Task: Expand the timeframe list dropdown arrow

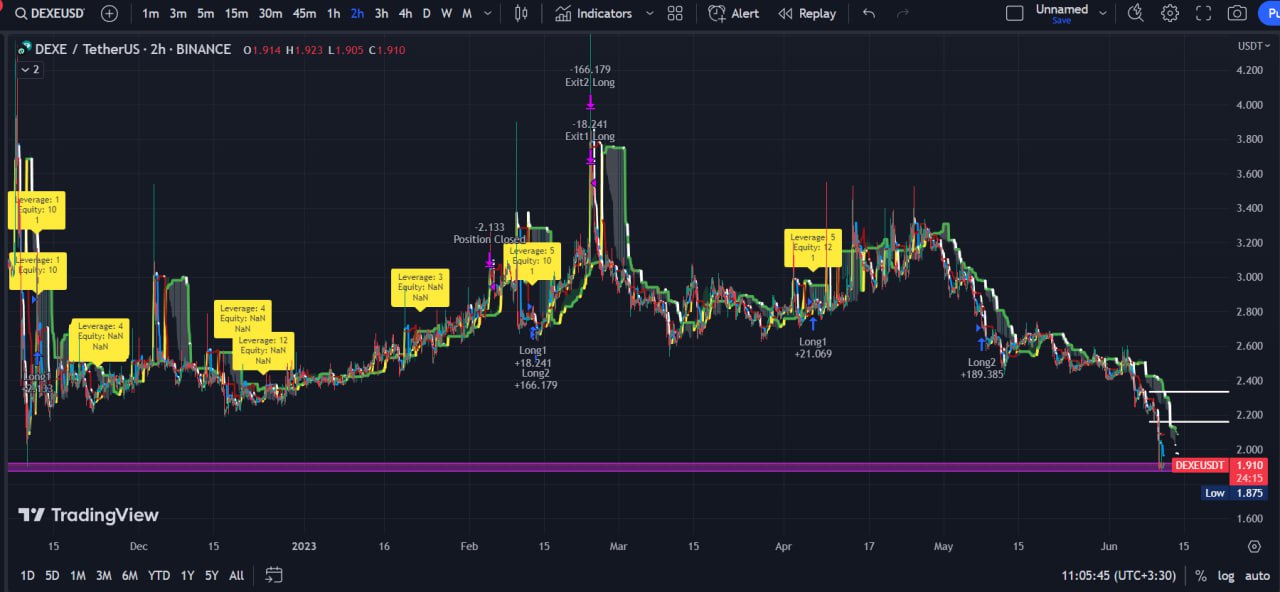Action: tap(487, 13)
